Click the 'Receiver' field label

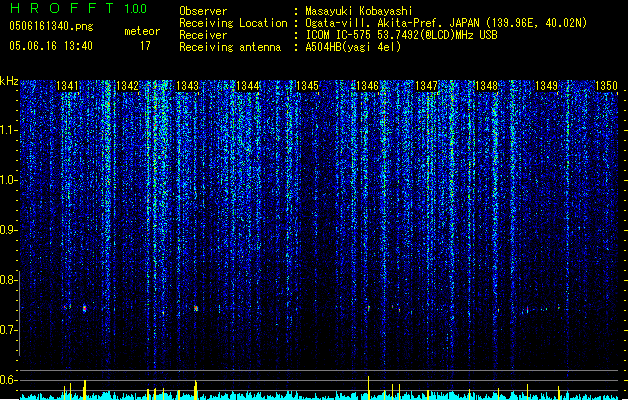(203, 35)
